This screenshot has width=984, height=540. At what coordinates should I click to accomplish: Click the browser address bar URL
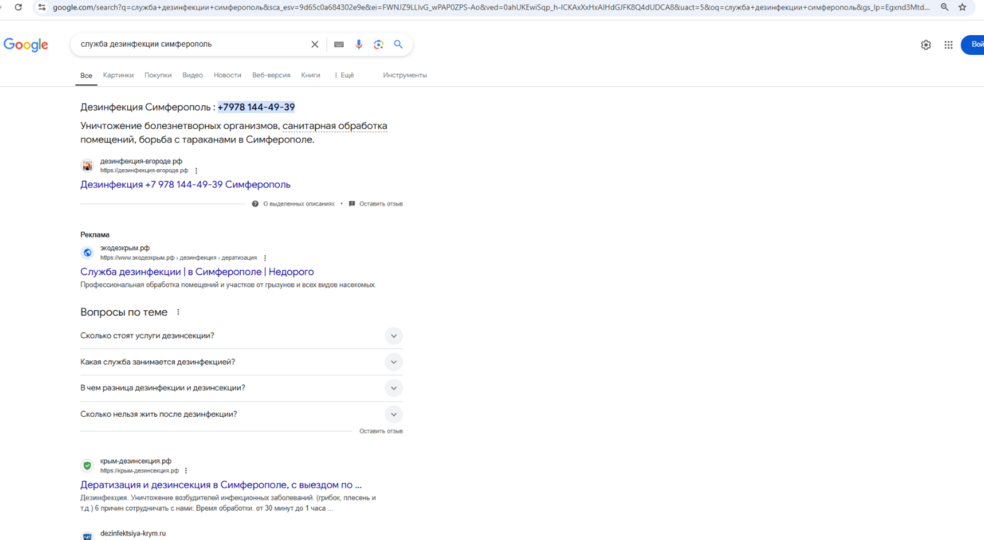(x=489, y=8)
